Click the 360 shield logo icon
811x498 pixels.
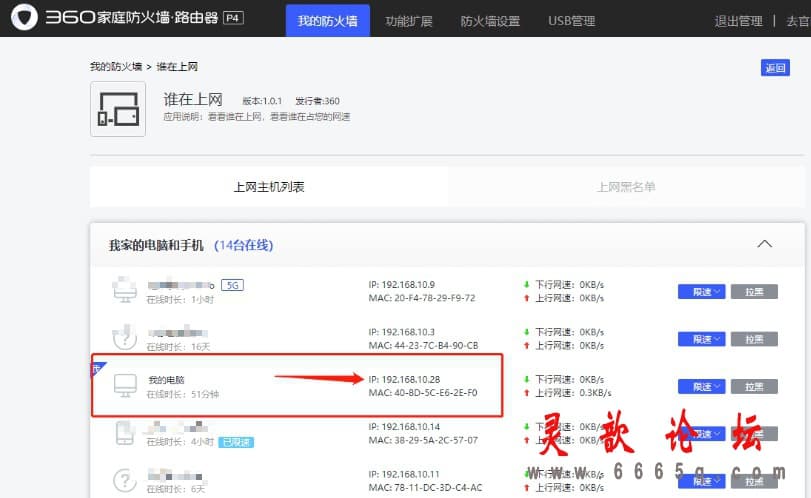pyautogui.click(x=24, y=17)
